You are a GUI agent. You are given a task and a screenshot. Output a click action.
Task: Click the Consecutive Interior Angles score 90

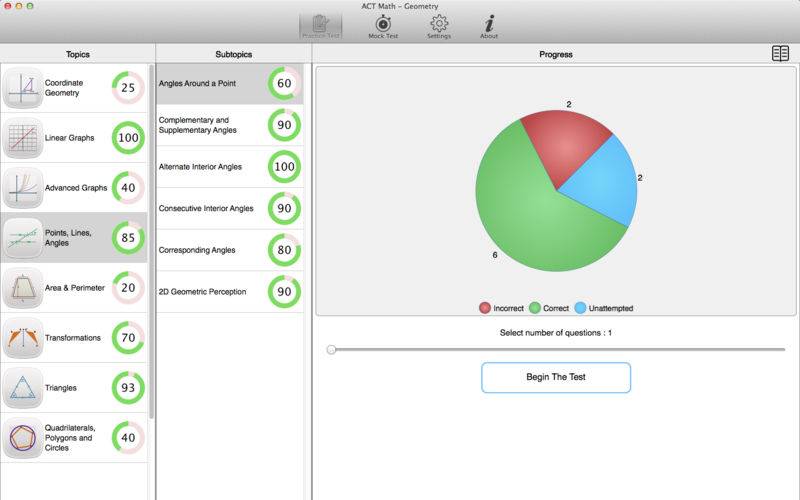click(284, 208)
